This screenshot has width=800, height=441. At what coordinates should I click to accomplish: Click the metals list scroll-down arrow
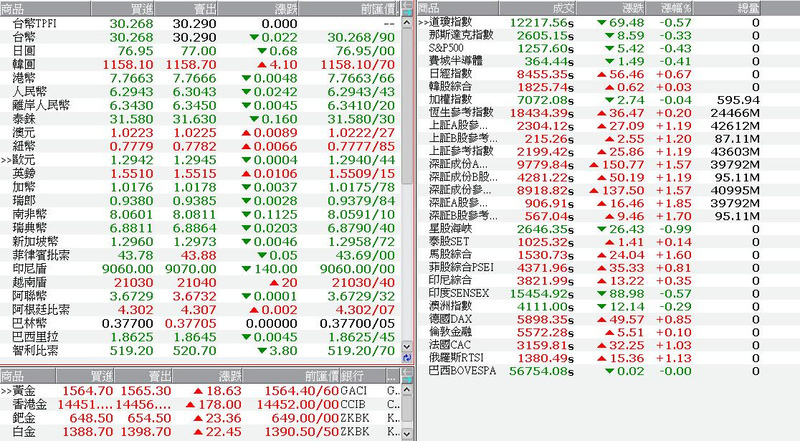407,433
